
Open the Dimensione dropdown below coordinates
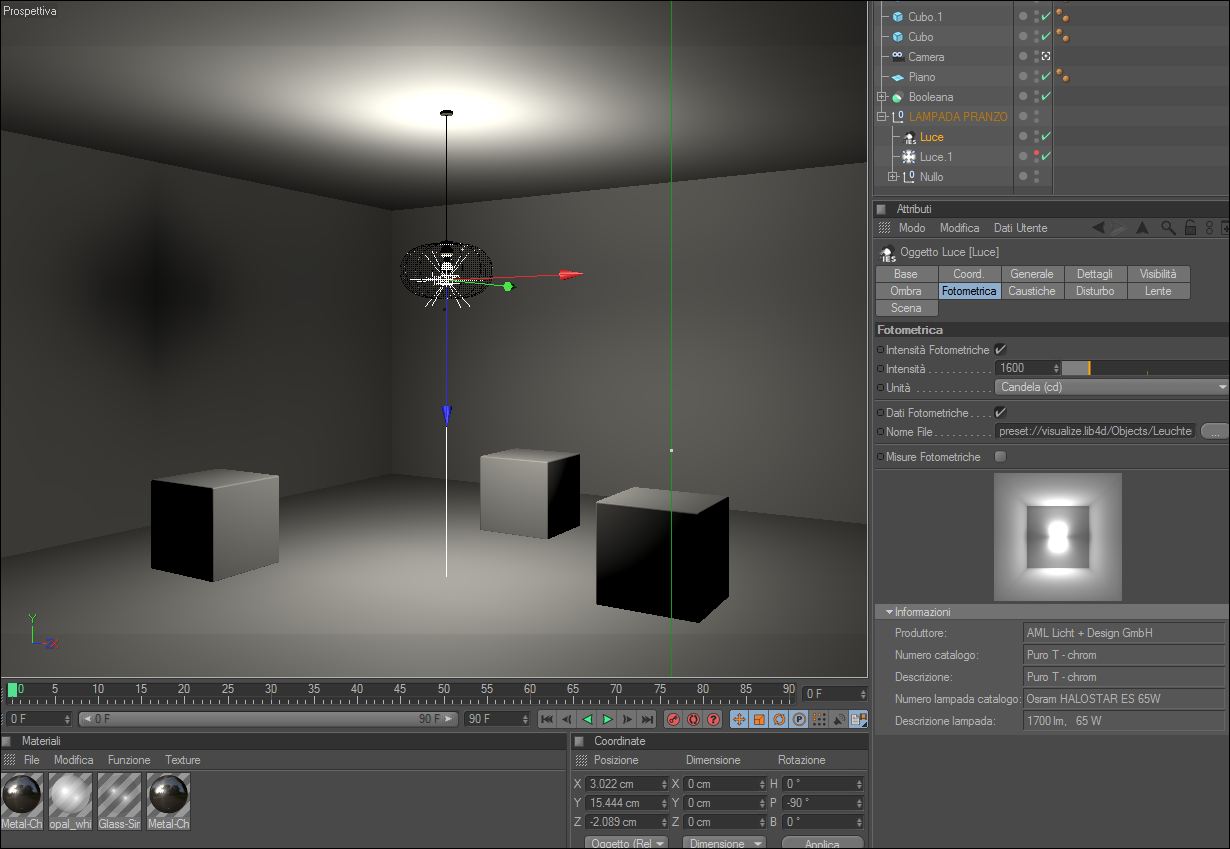click(724, 843)
